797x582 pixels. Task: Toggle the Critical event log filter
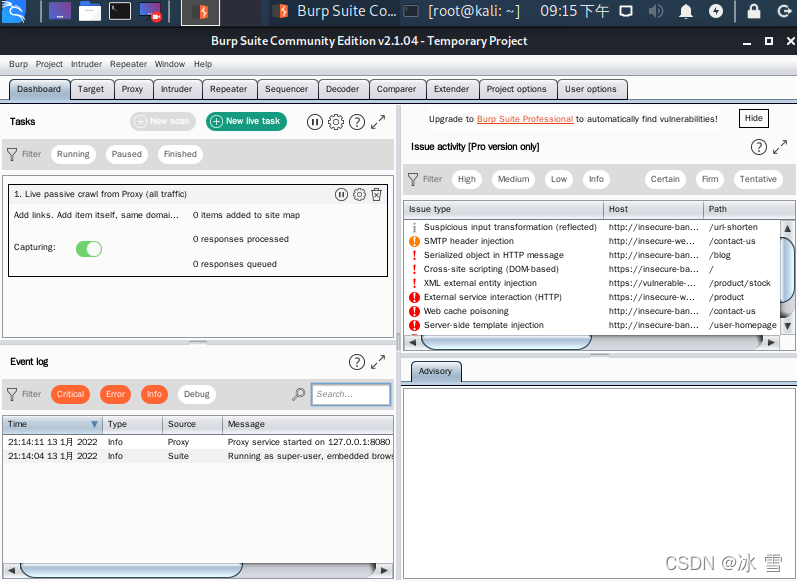[x=70, y=394]
